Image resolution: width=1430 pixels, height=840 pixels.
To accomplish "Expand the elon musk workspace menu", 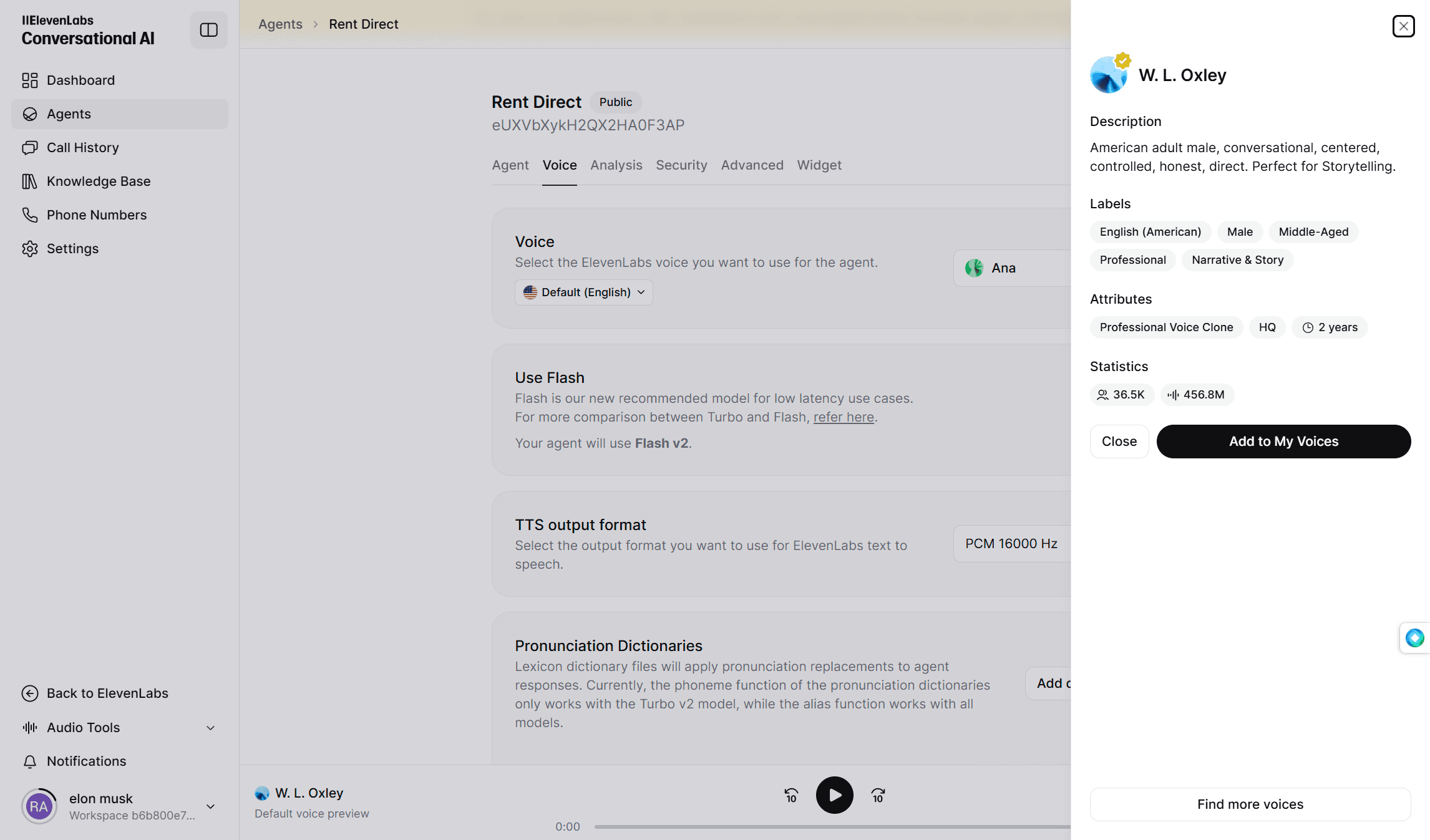I will coord(211,806).
